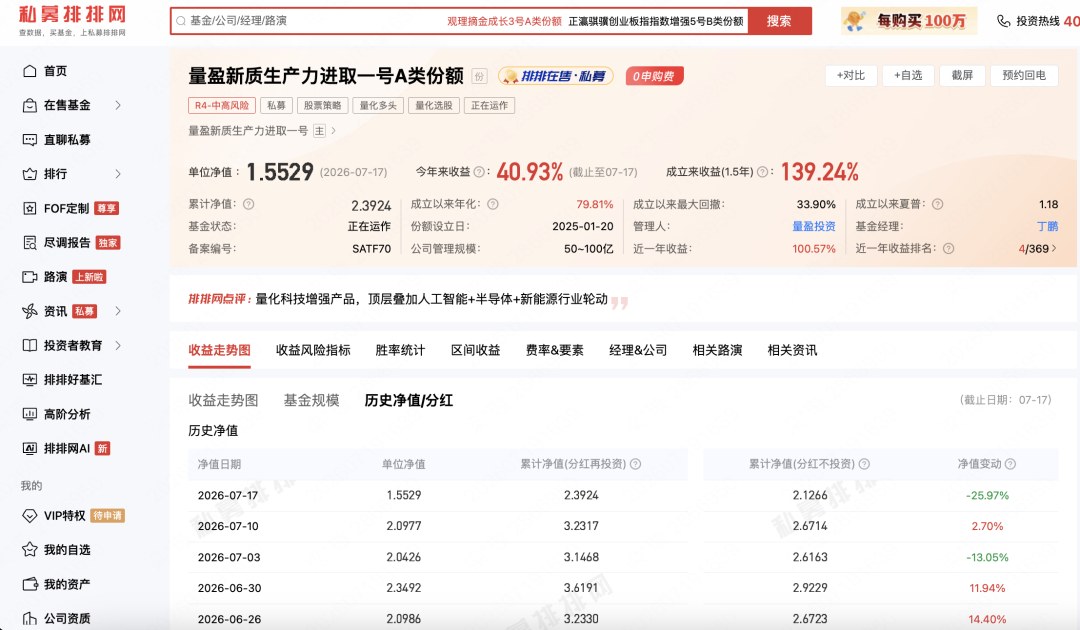This screenshot has width=1080, height=630.
Task: Click help icon beside 成立以来年化
Action: [492, 204]
